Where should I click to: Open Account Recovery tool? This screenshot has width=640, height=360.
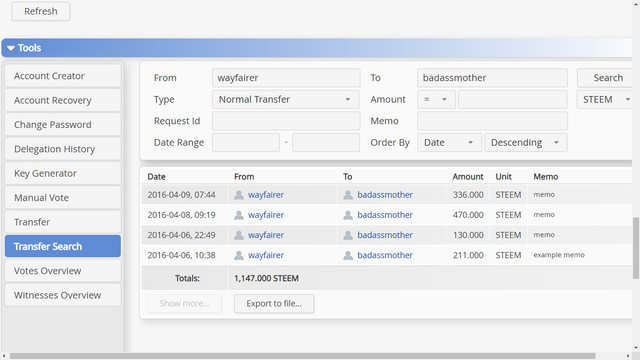pos(63,100)
